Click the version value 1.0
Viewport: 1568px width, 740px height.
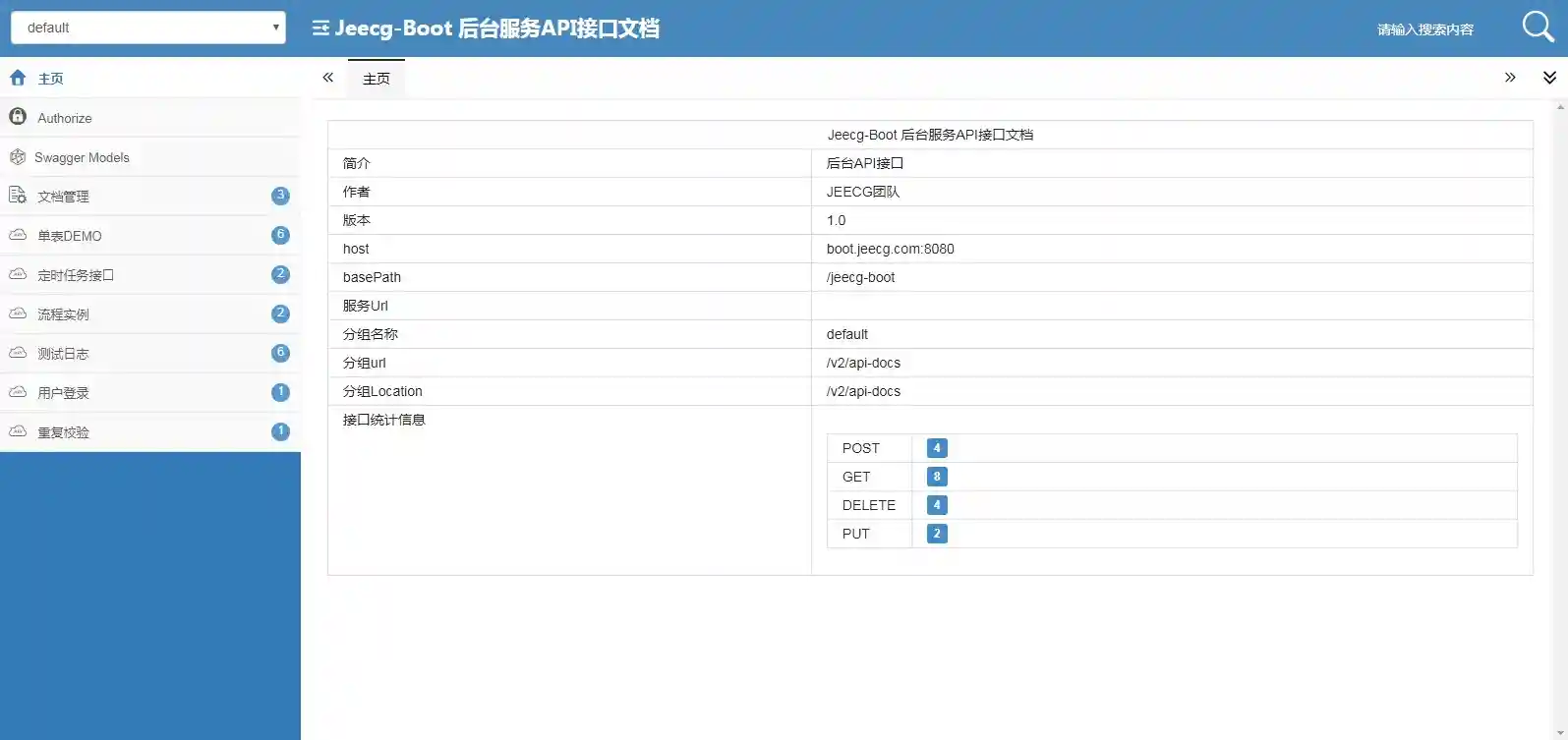click(837, 220)
